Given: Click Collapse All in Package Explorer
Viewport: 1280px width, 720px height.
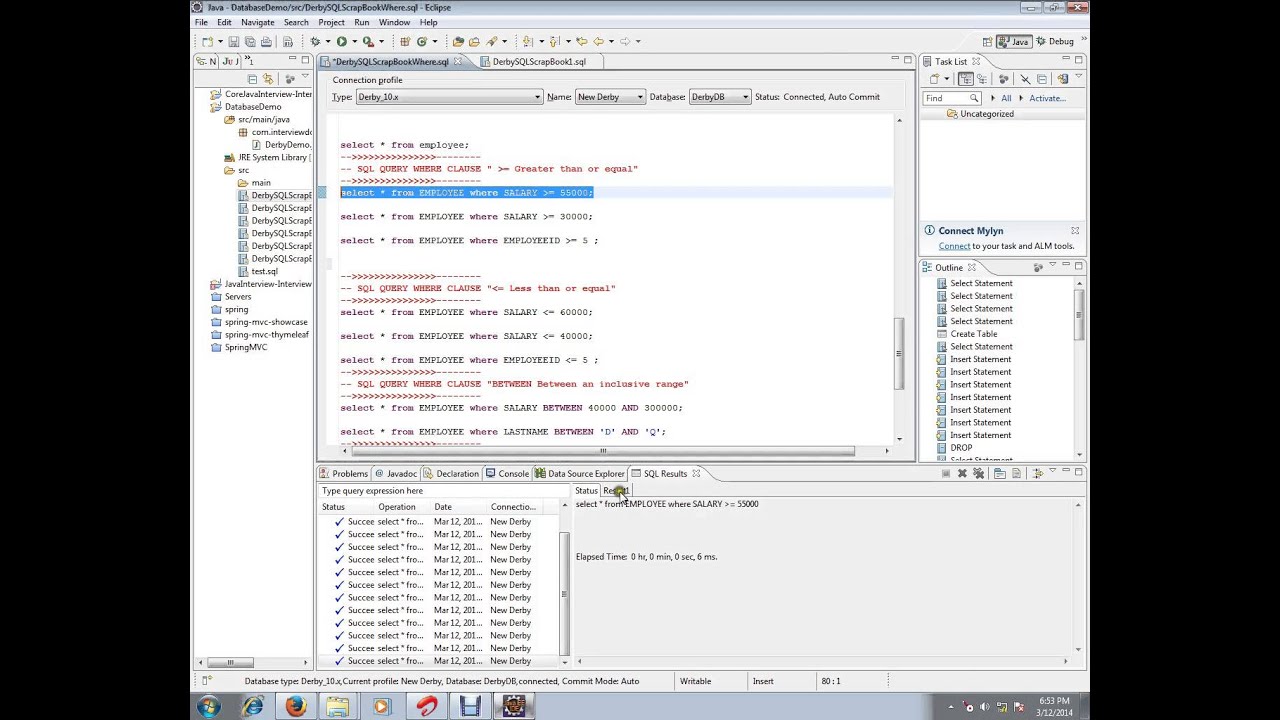Looking at the screenshot, I should (x=252, y=79).
